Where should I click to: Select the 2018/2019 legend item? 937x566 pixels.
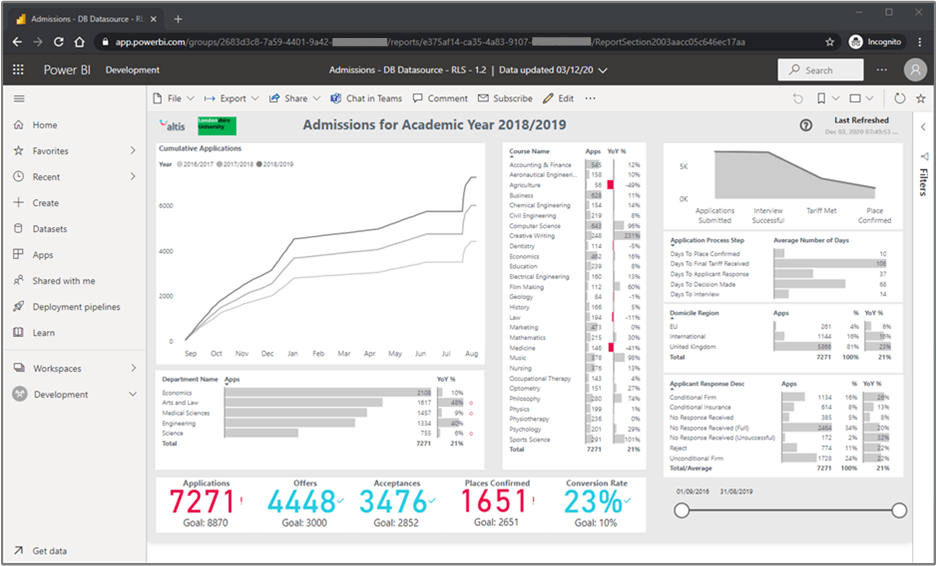pyautogui.click(x=275, y=164)
